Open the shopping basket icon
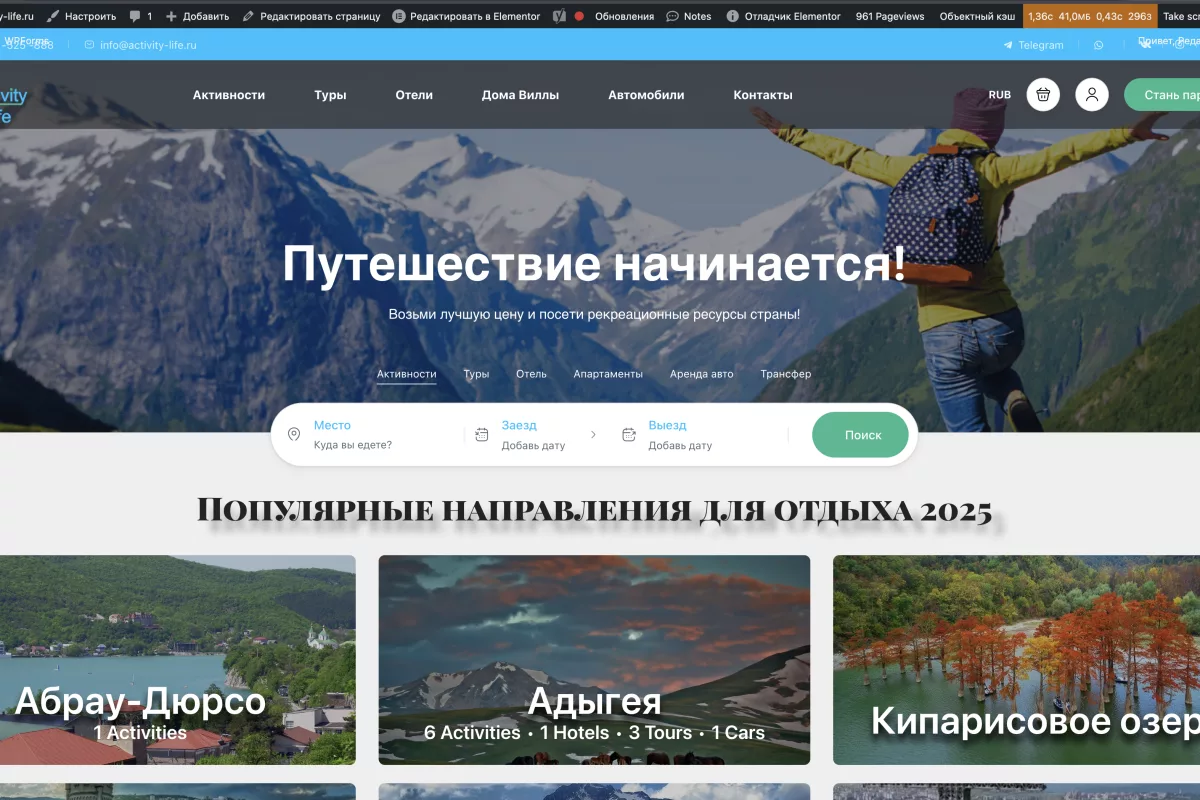 (1043, 95)
